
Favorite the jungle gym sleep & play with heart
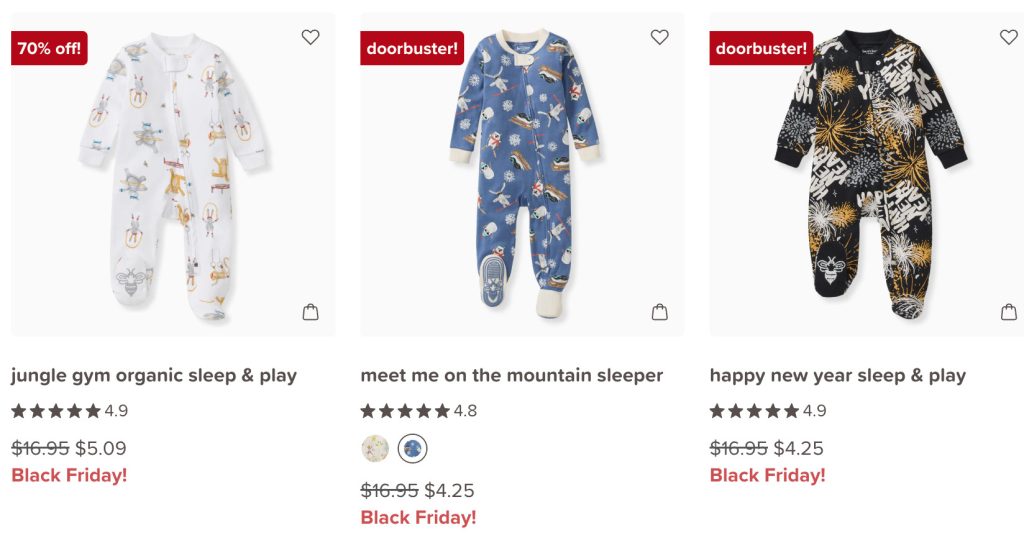tap(310, 37)
